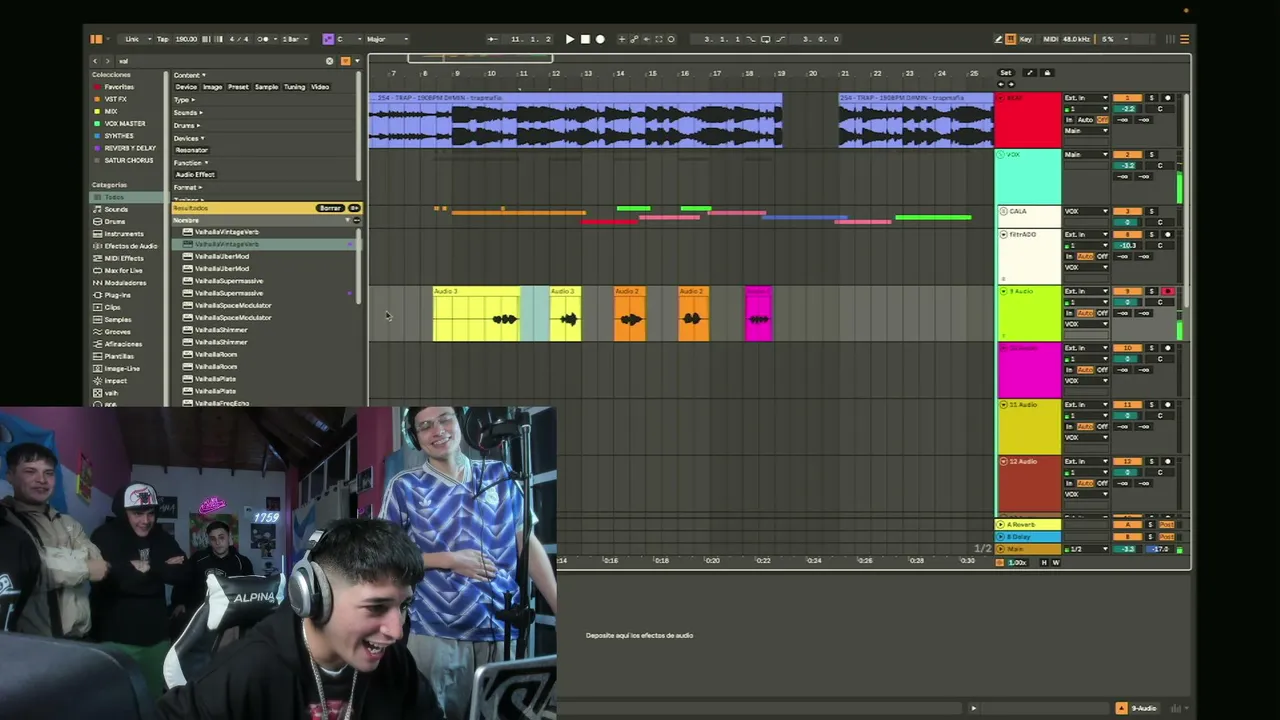This screenshot has height=720, width=1280.
Task: Click the Session Record circle icon
Action: pyautogui.click(x=671, y=39)
